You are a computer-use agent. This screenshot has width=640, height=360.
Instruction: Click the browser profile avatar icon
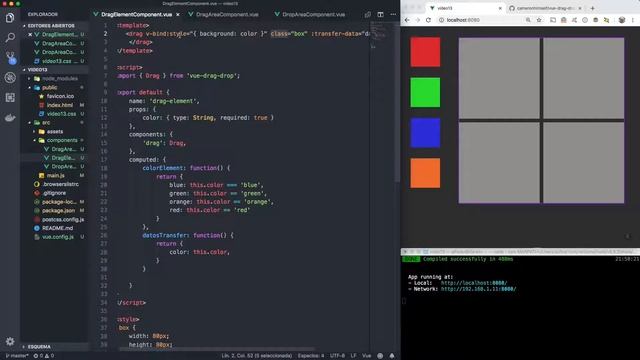[x=622, y=20]
